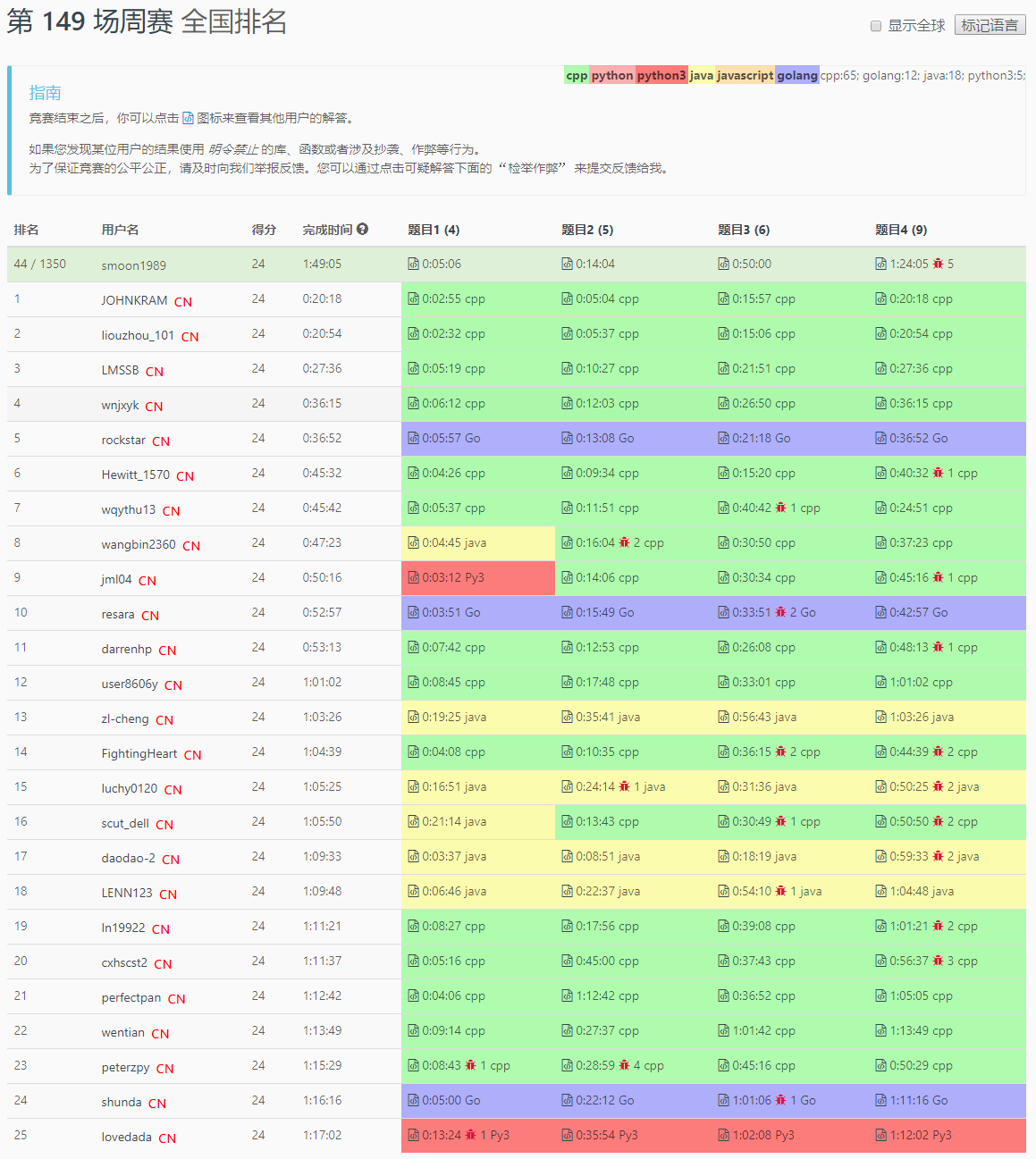Click the 题目4 column header
Image resolution: width=1036 pixels, height=1159 pixels.
click(x=900, y=229)
